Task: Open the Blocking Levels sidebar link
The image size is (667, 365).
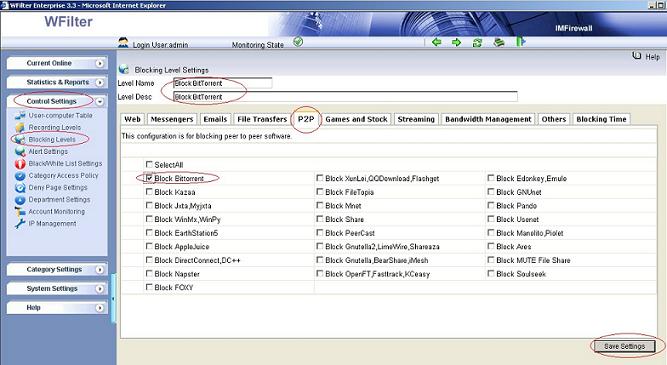Action: 52,140
